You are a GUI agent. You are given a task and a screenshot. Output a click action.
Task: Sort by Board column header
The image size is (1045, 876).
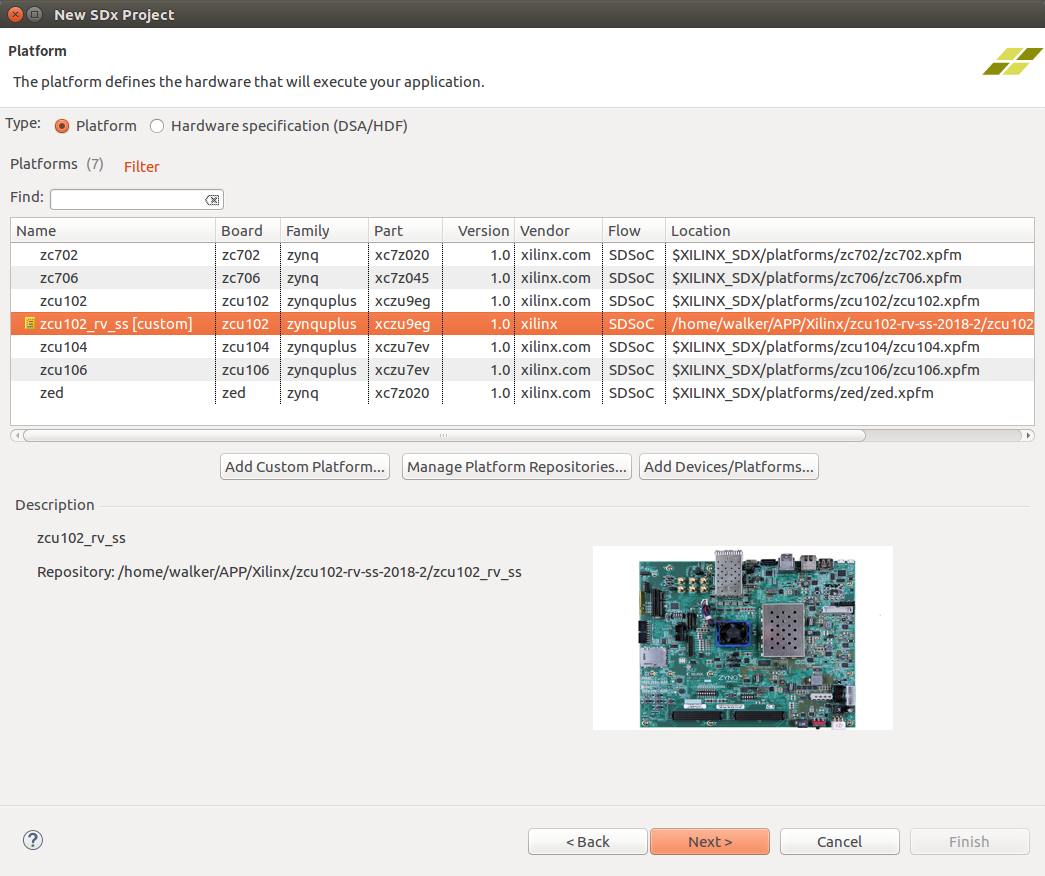pyautogui.click(x=248, y=231)
